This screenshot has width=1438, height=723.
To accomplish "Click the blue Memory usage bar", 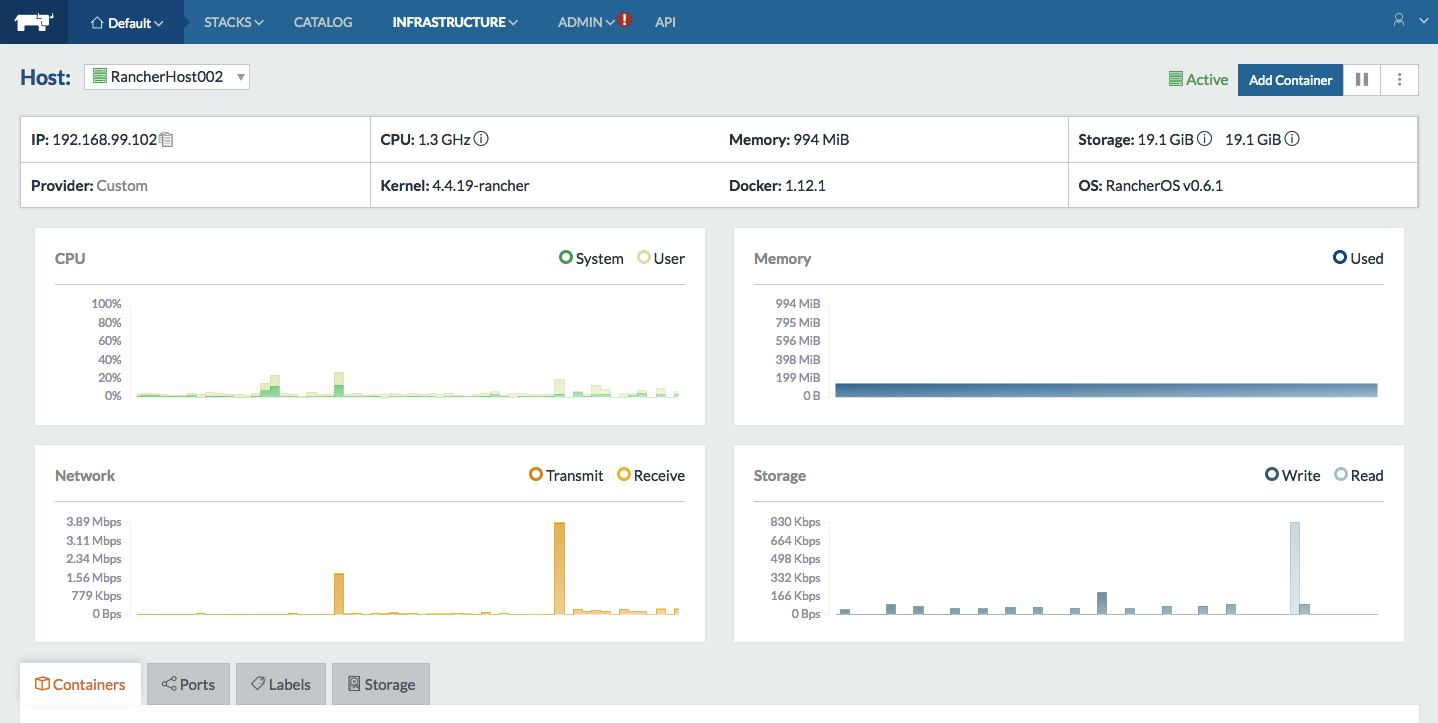I will coord(1106,390).
